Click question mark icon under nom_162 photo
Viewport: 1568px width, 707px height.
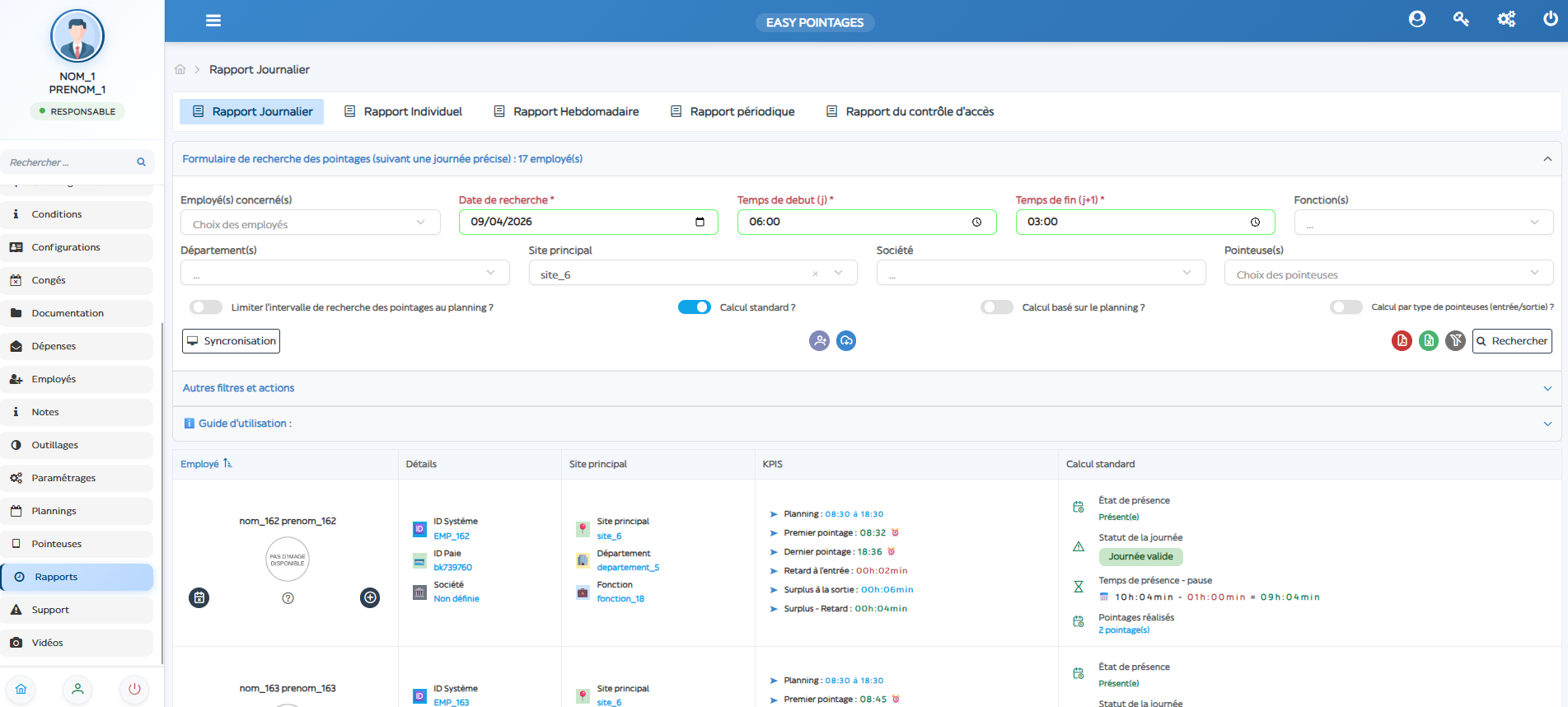tap(288, 598)
